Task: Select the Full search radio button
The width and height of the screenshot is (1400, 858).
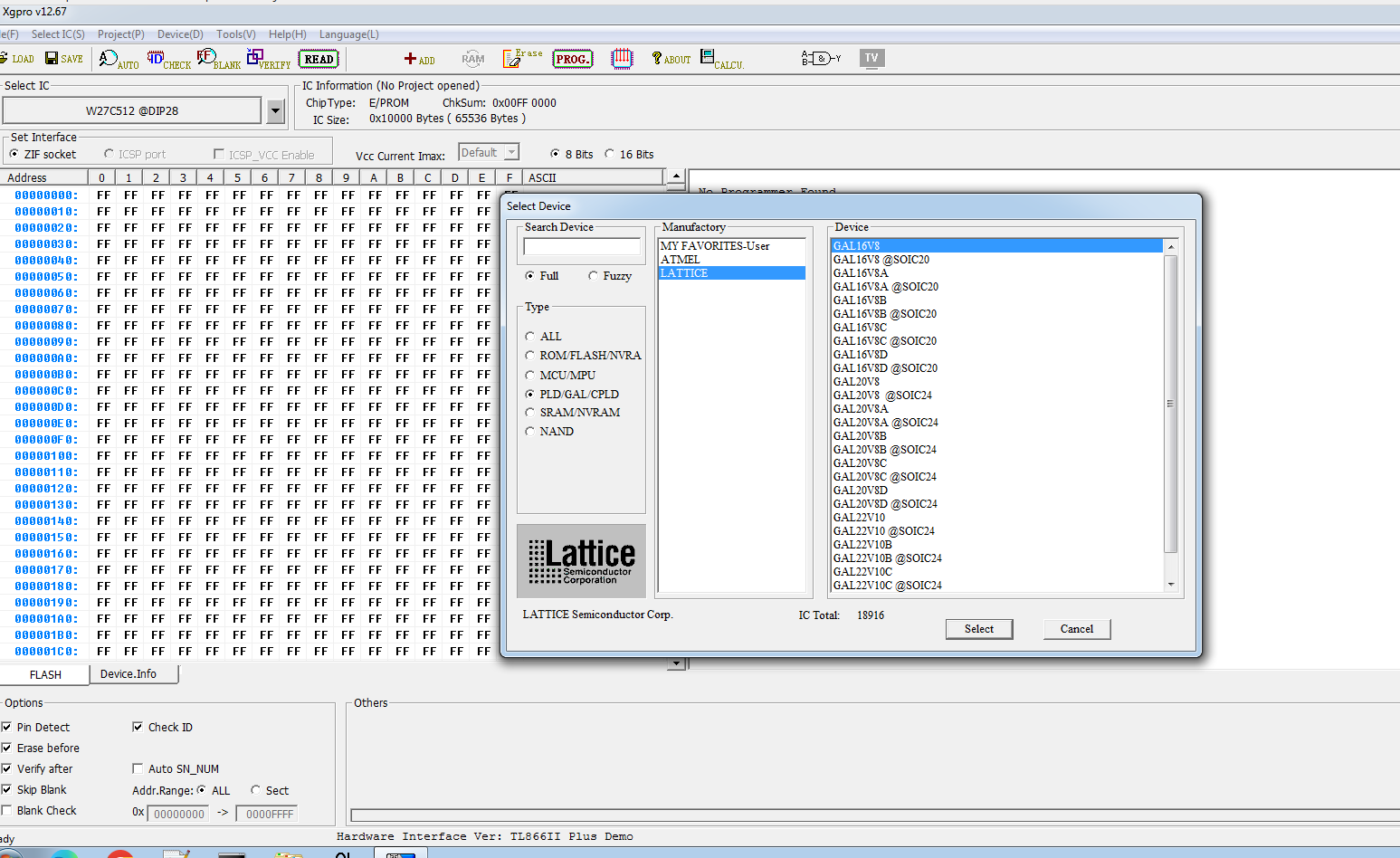Action: coord(529,276)
